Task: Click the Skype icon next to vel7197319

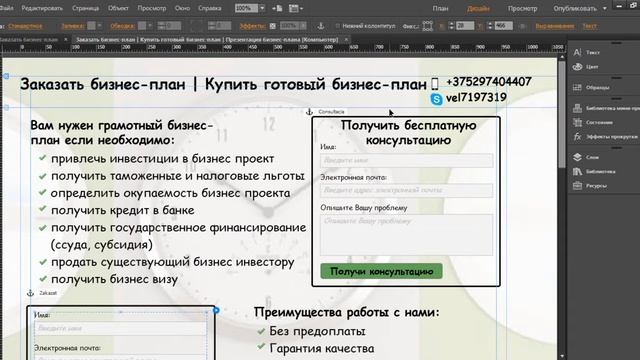Action: (436, 99)
